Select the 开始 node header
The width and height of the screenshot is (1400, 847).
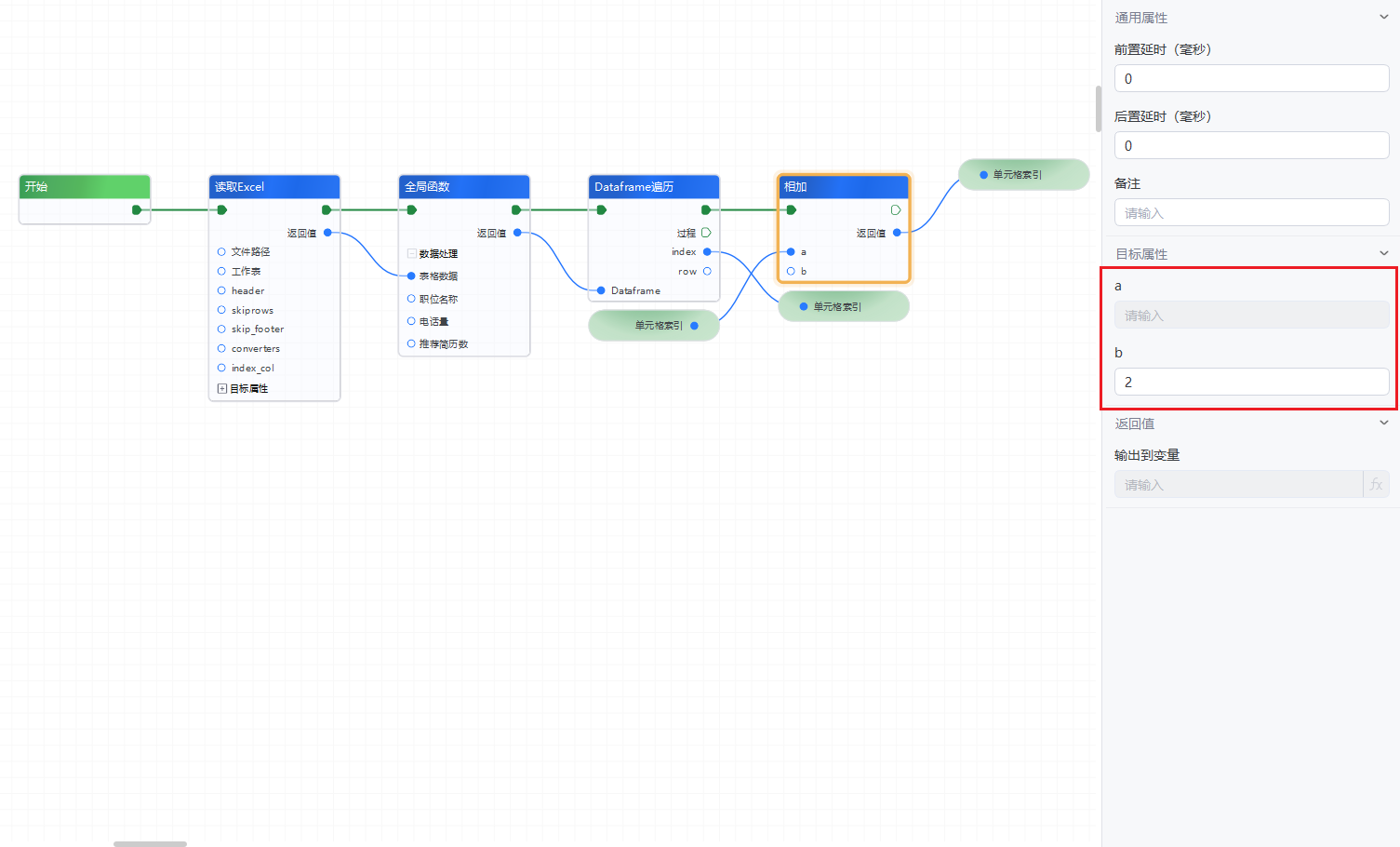click(85, 186)
